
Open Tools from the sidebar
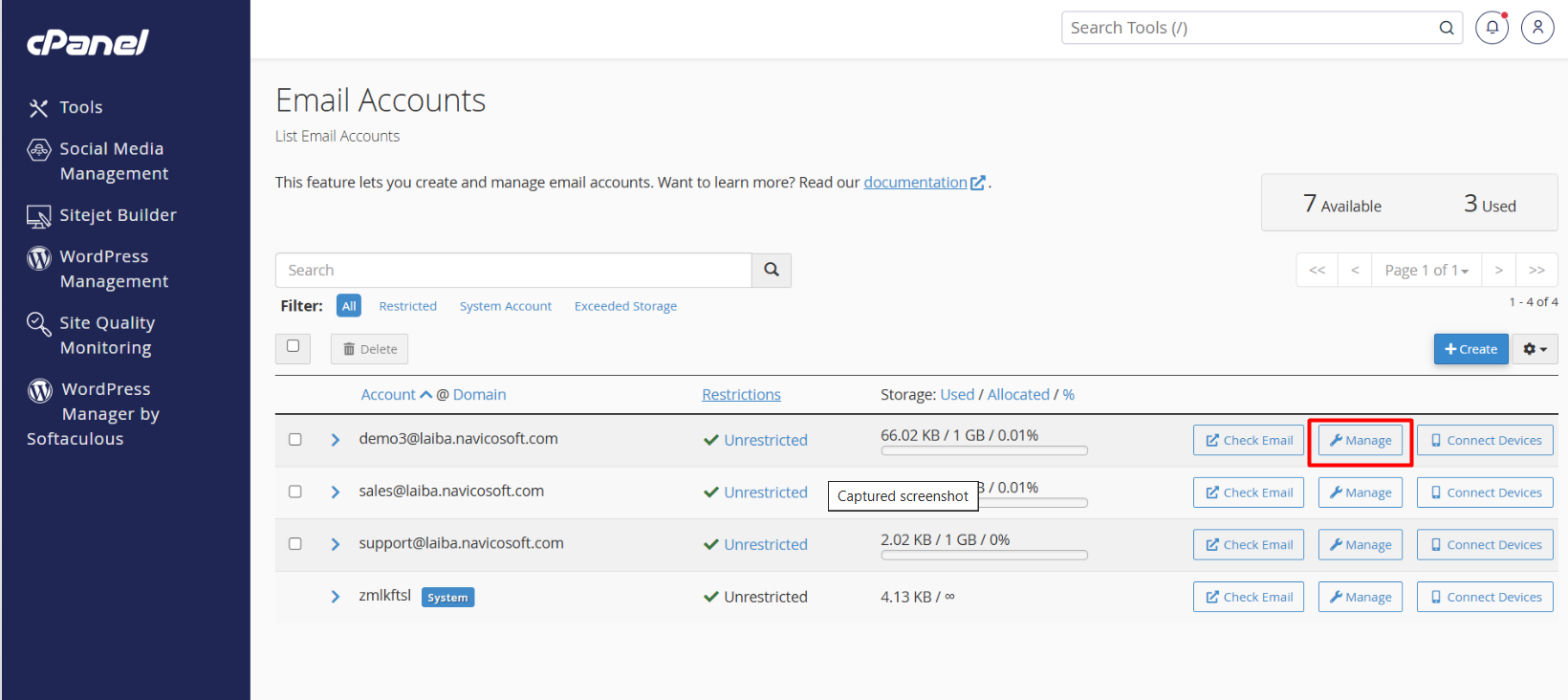click(80, 107)
